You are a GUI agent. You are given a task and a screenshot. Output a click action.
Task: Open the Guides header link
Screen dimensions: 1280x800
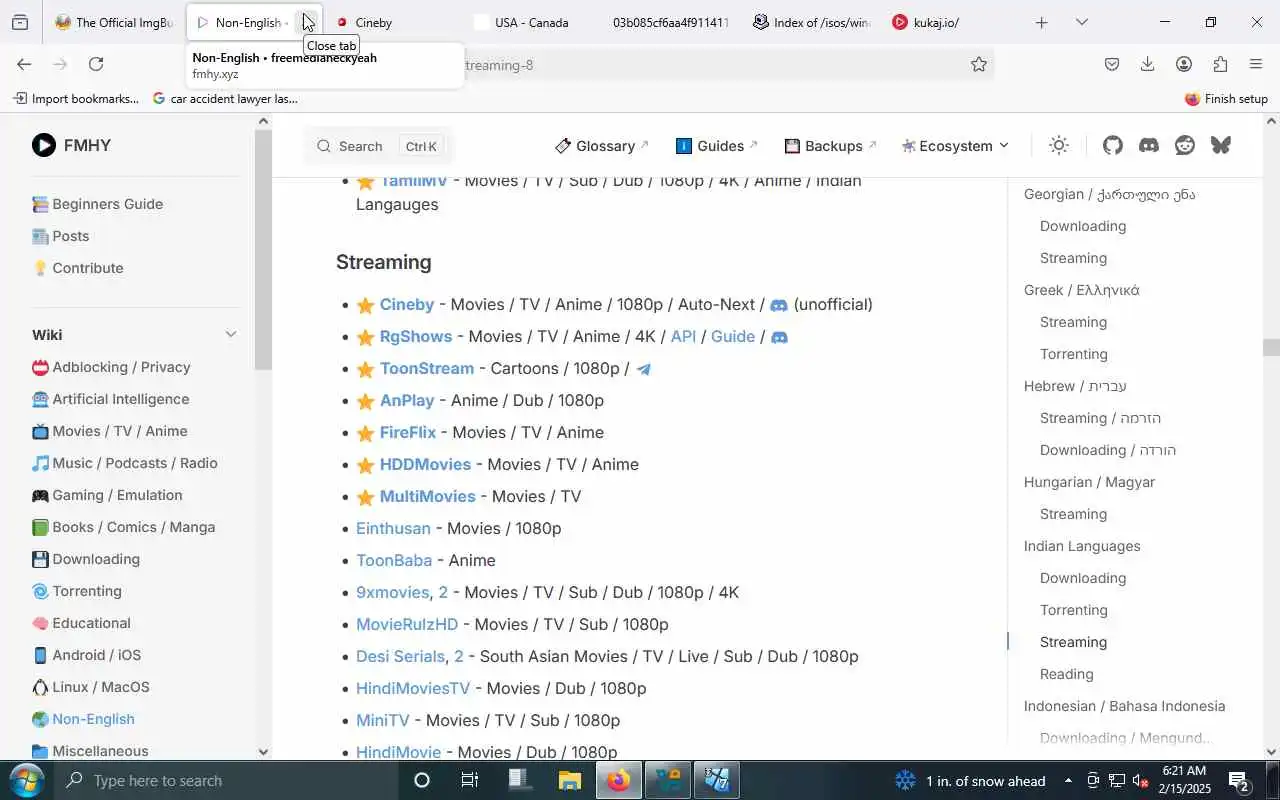[718, 146]
